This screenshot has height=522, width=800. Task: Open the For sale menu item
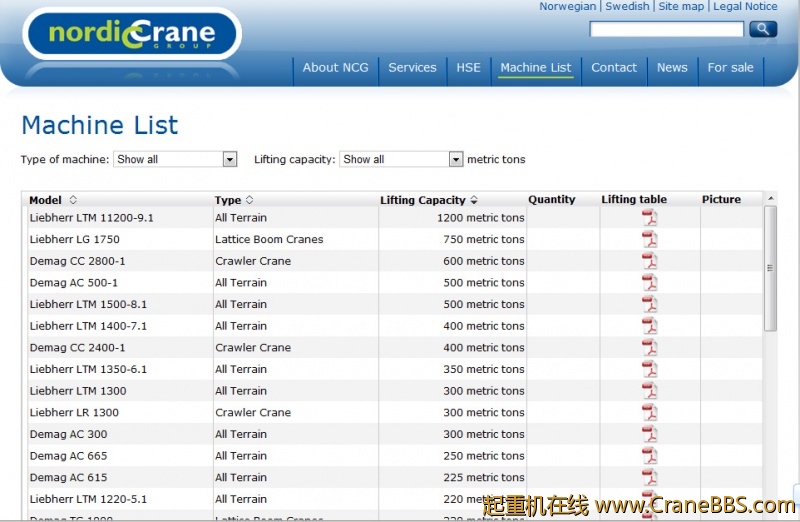[x=730, y=68]
